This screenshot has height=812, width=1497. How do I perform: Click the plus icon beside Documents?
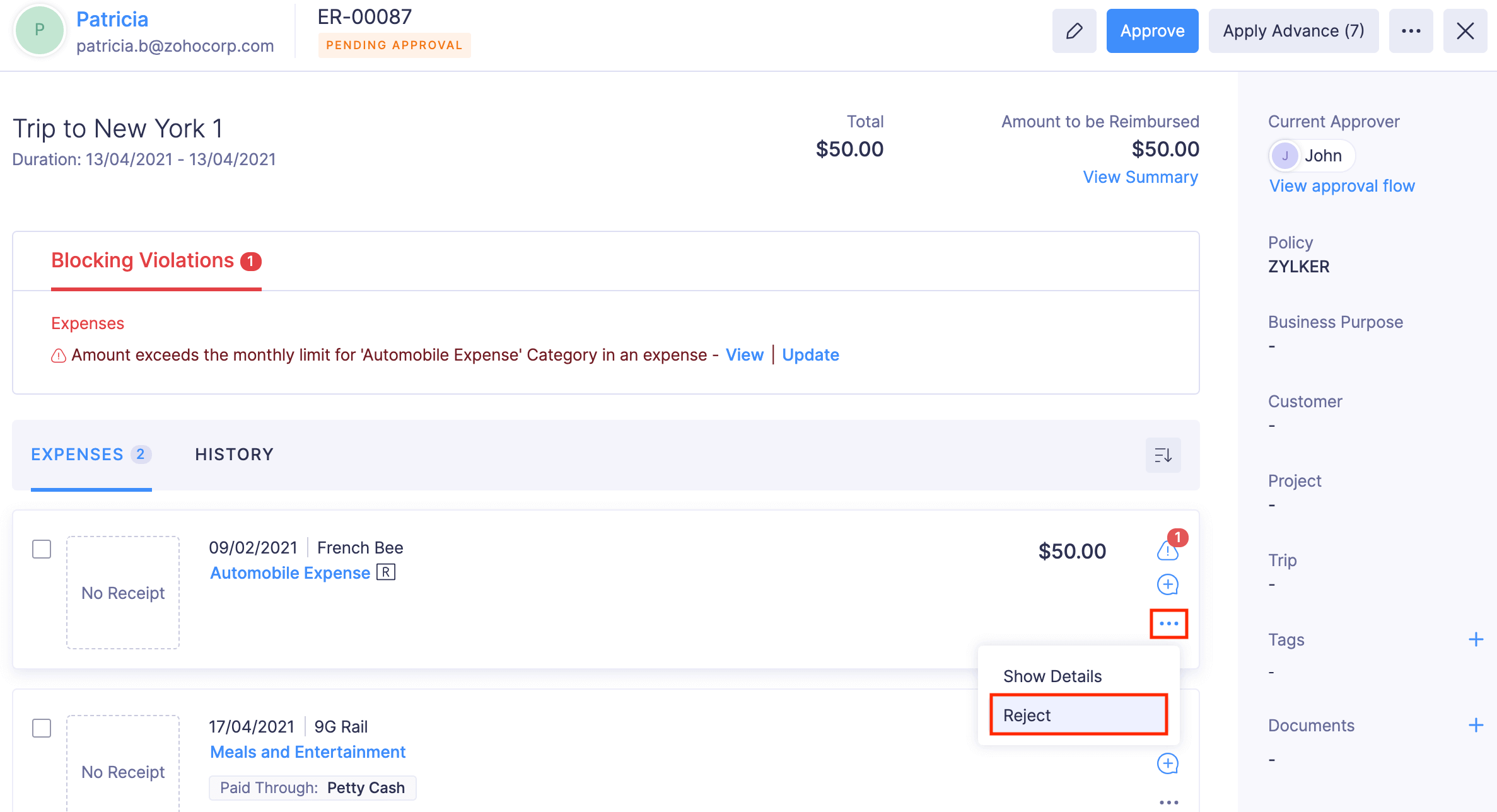1476,724
